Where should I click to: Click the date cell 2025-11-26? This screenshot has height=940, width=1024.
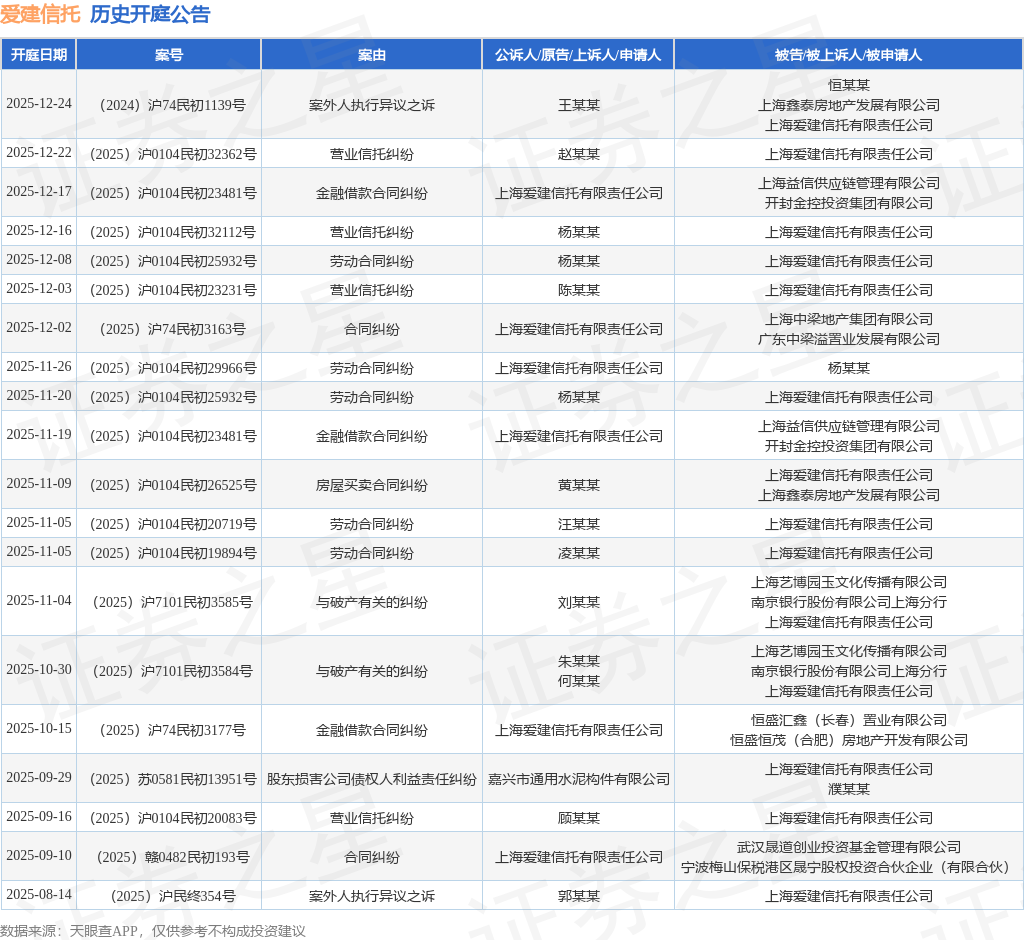point(39,367)
